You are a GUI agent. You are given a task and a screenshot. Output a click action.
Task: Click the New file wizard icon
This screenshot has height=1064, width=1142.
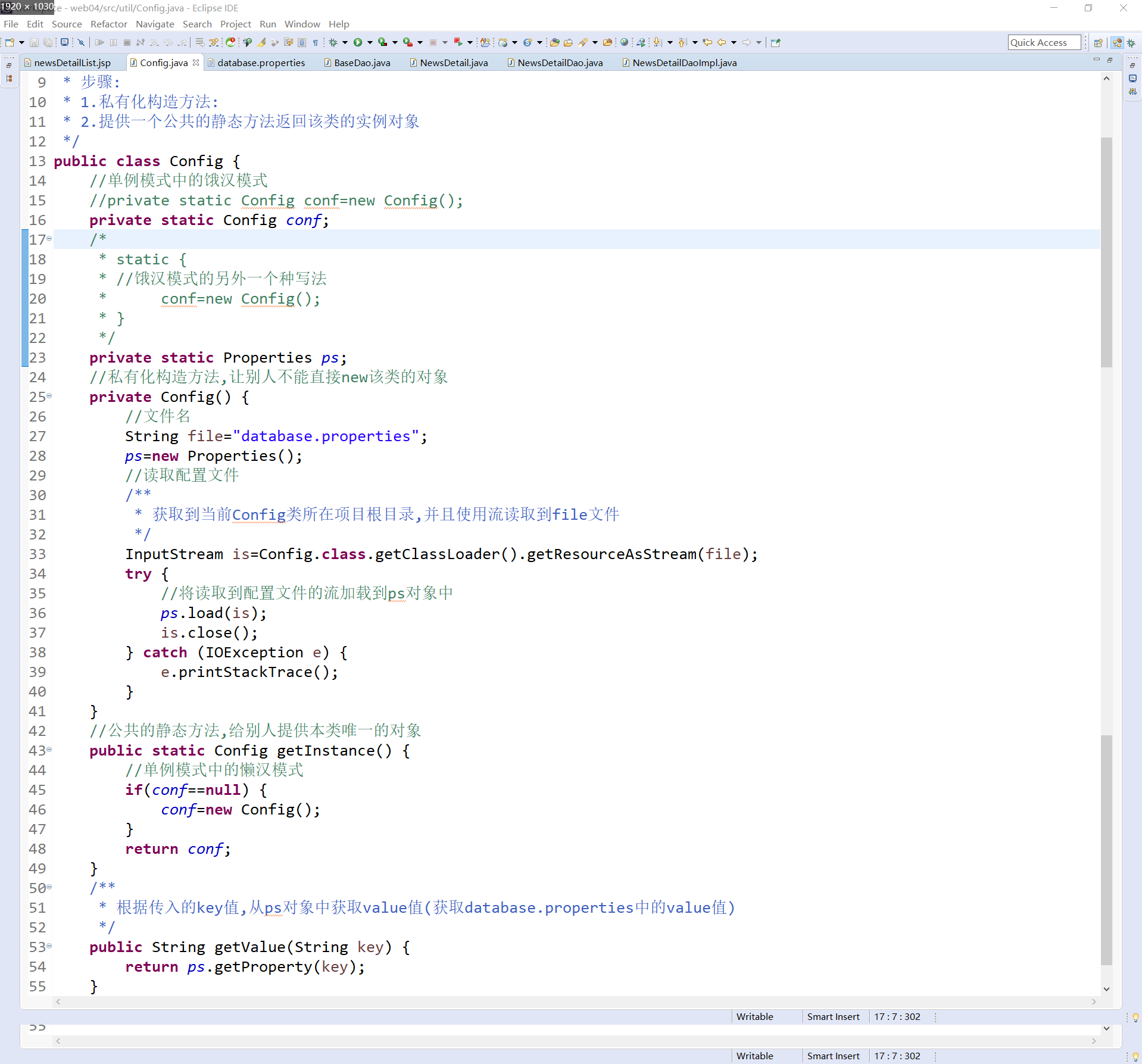tap(10, 42)
